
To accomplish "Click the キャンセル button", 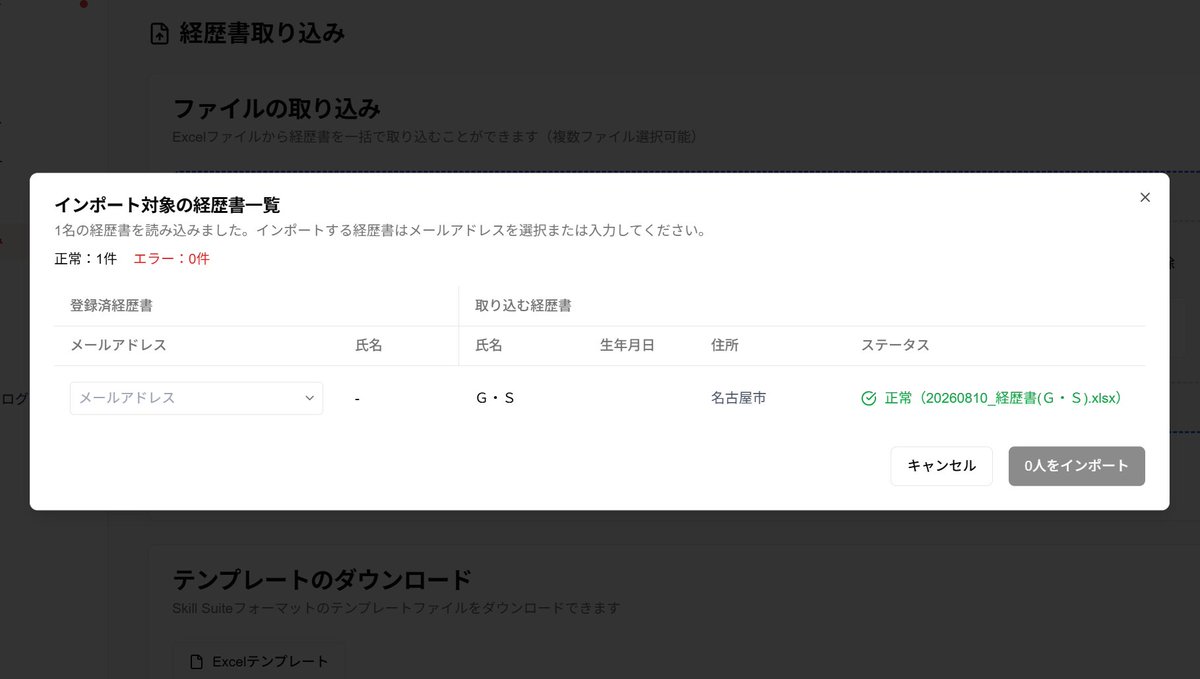I will pyautogui.click(x=941, y=466).
